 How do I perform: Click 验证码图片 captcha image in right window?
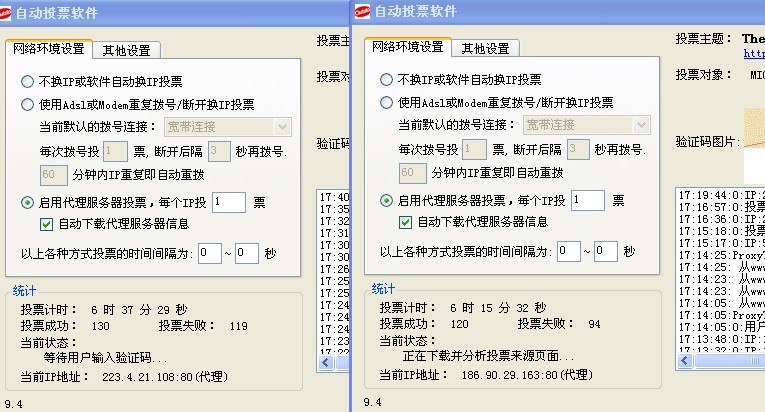(x=754, y=145)
